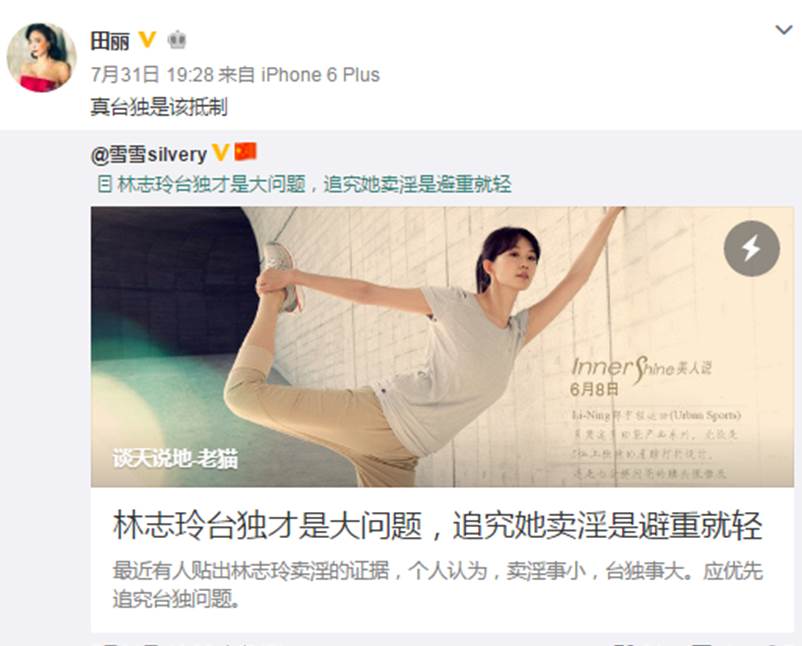Screen dimensions: 802x646
Task: Click the verified badge beside 雪雪silvery
Action: (x=220, y=152)
